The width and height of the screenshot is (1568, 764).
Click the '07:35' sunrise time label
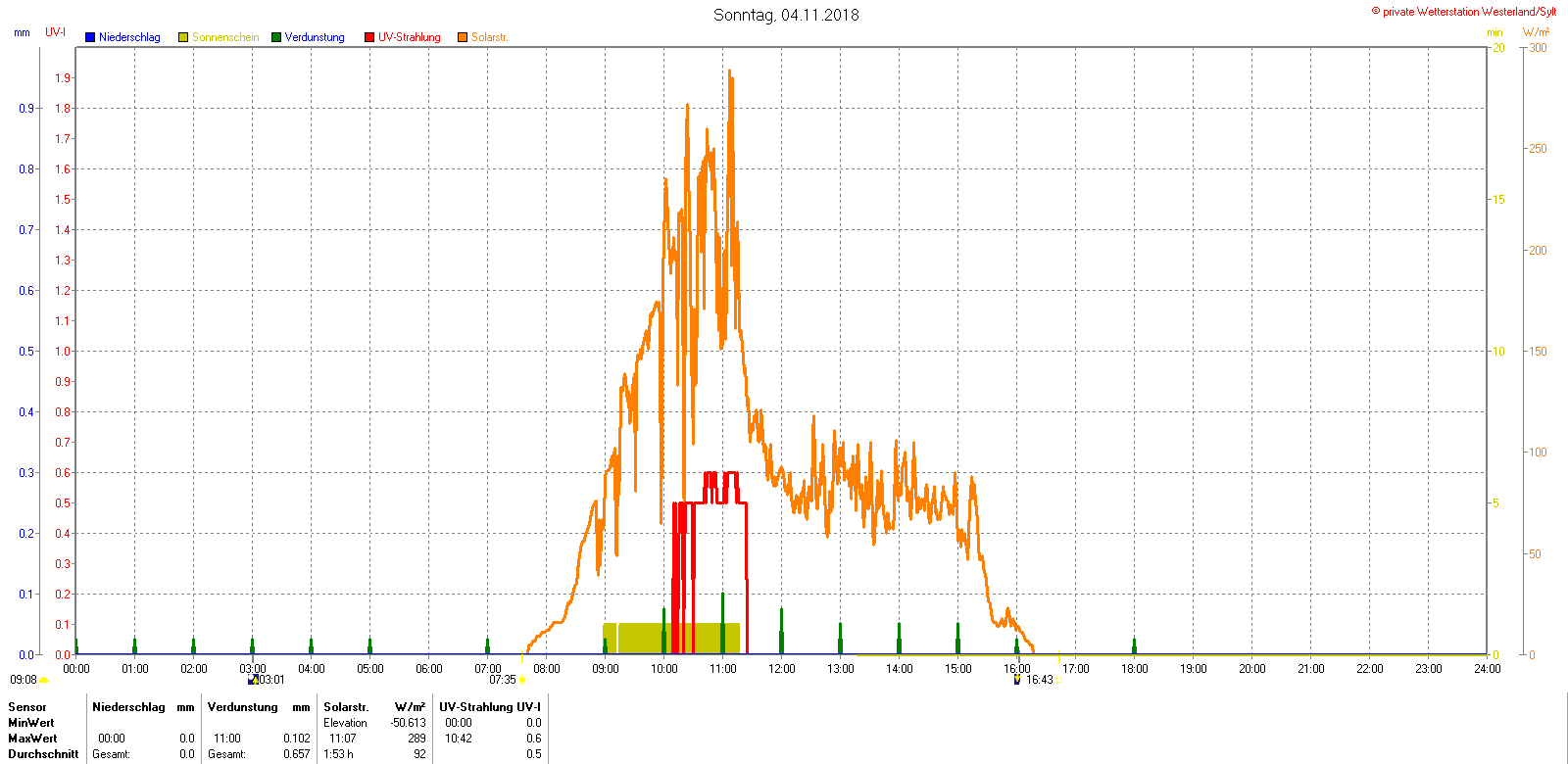pyautogui.click(x=503, y=680)
